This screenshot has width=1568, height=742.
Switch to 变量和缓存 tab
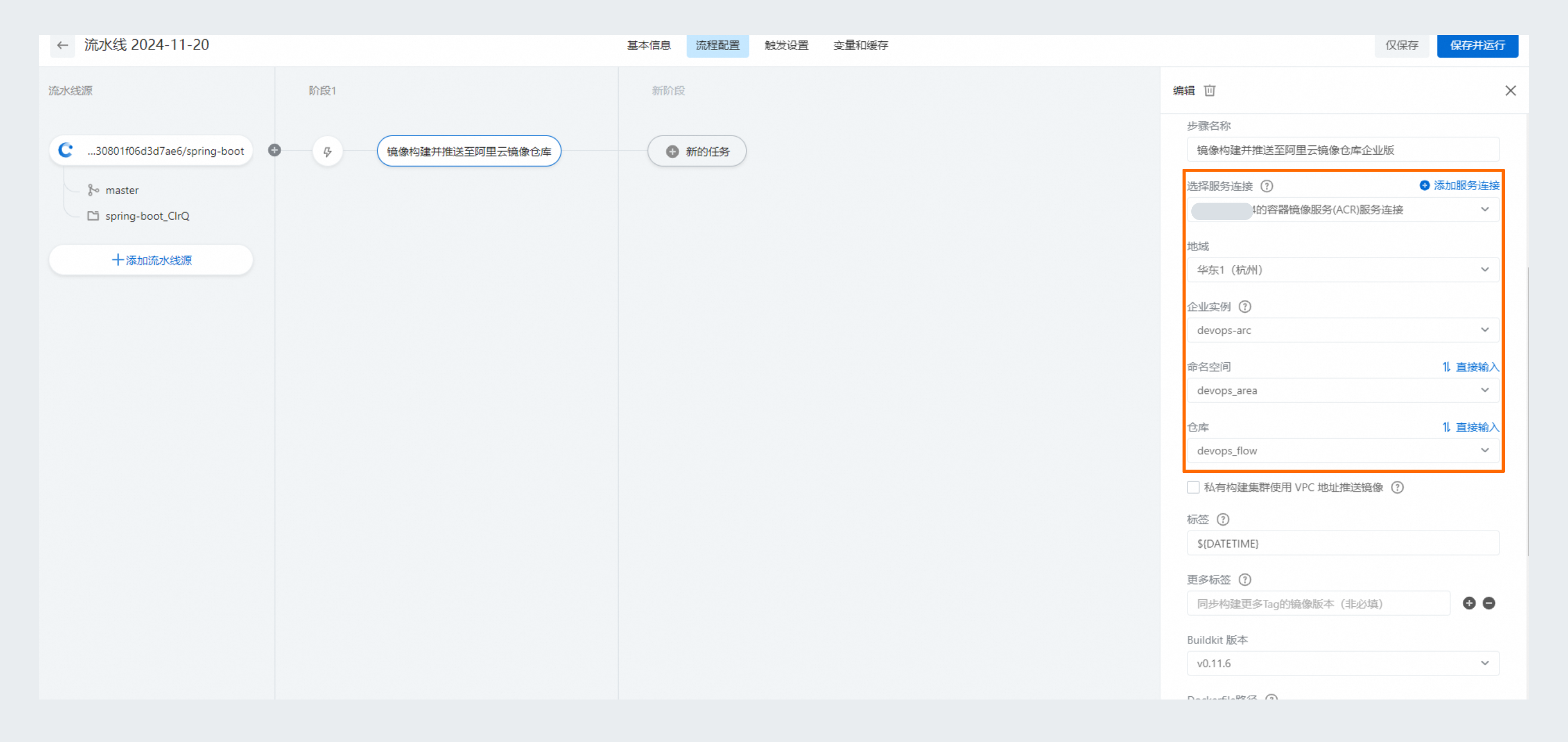(x=860, y=45)
